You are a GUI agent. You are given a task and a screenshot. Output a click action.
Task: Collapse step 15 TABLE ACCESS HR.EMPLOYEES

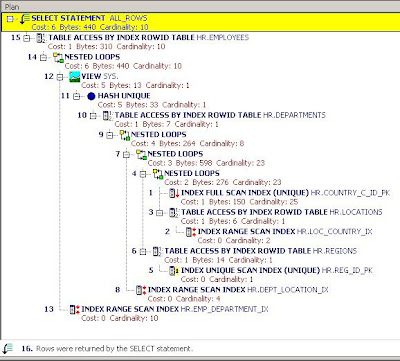click(x=27, y=38)
